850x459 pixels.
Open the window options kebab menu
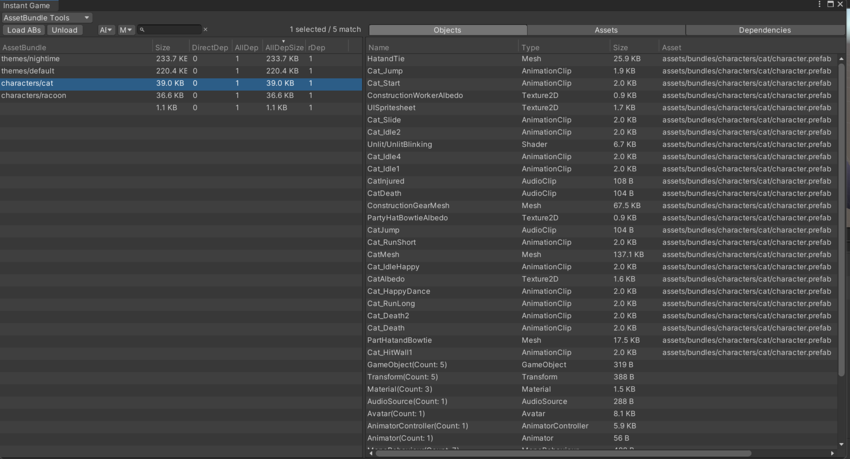click(x=820, y=5)
